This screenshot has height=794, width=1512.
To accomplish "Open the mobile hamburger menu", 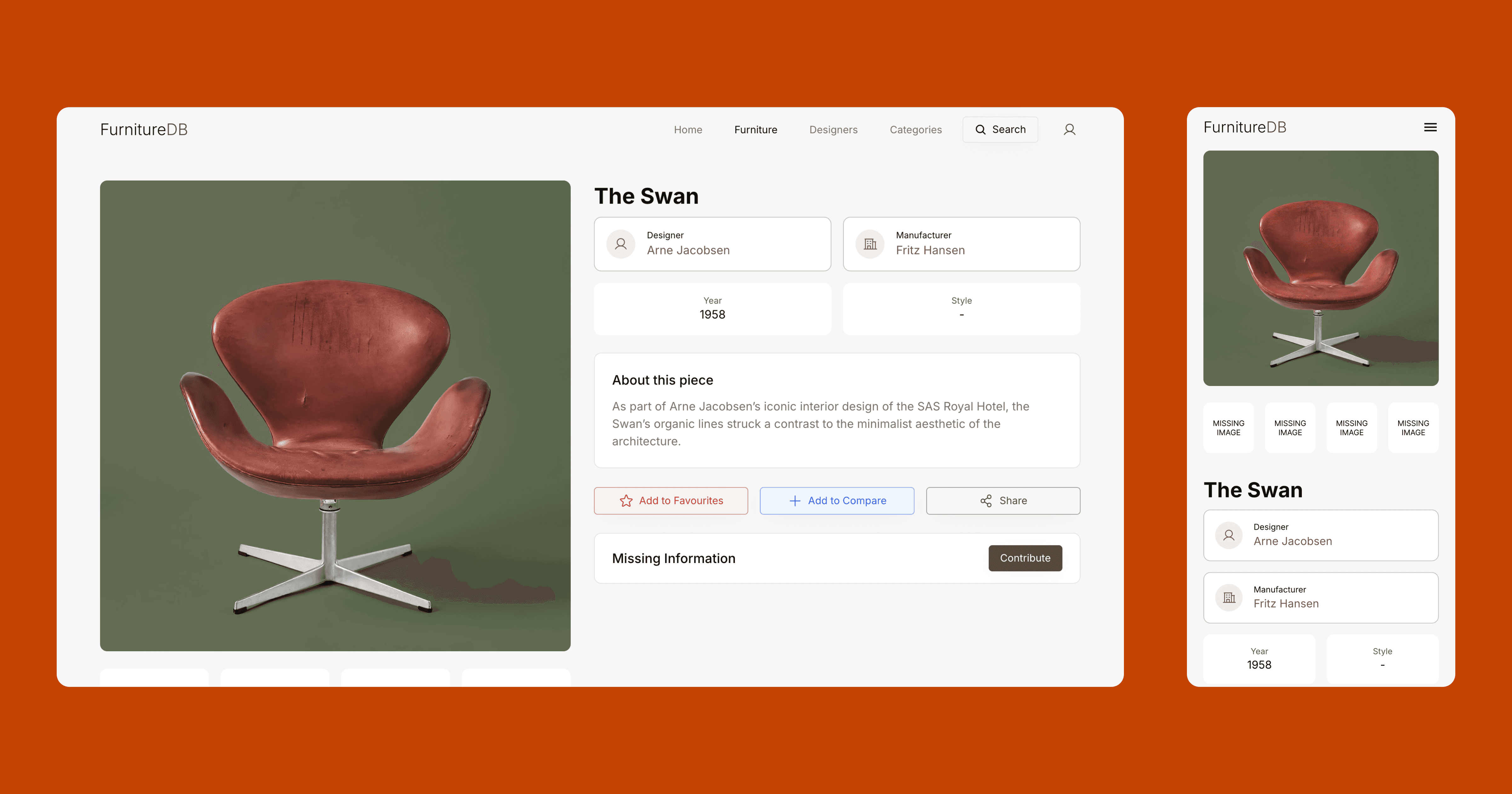I will tap(1430, 127).
